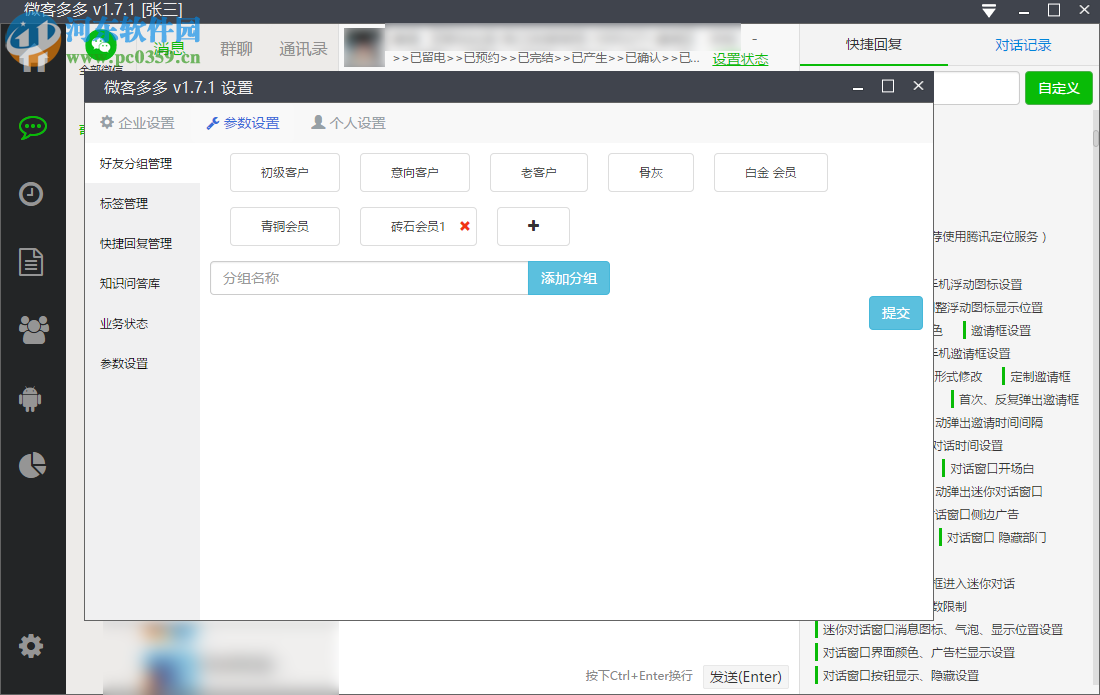Viewport: 1100px width, 695px height.
Task: Open the contacts group icon in sidebar
Action: [32, 330]
